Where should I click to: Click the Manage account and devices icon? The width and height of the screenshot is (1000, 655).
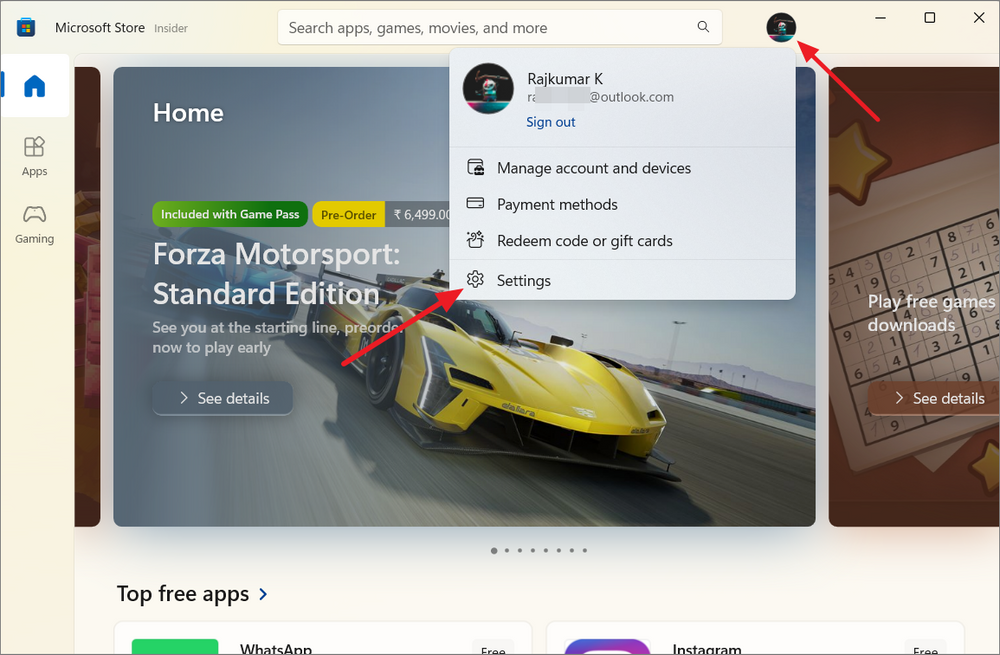475,168
